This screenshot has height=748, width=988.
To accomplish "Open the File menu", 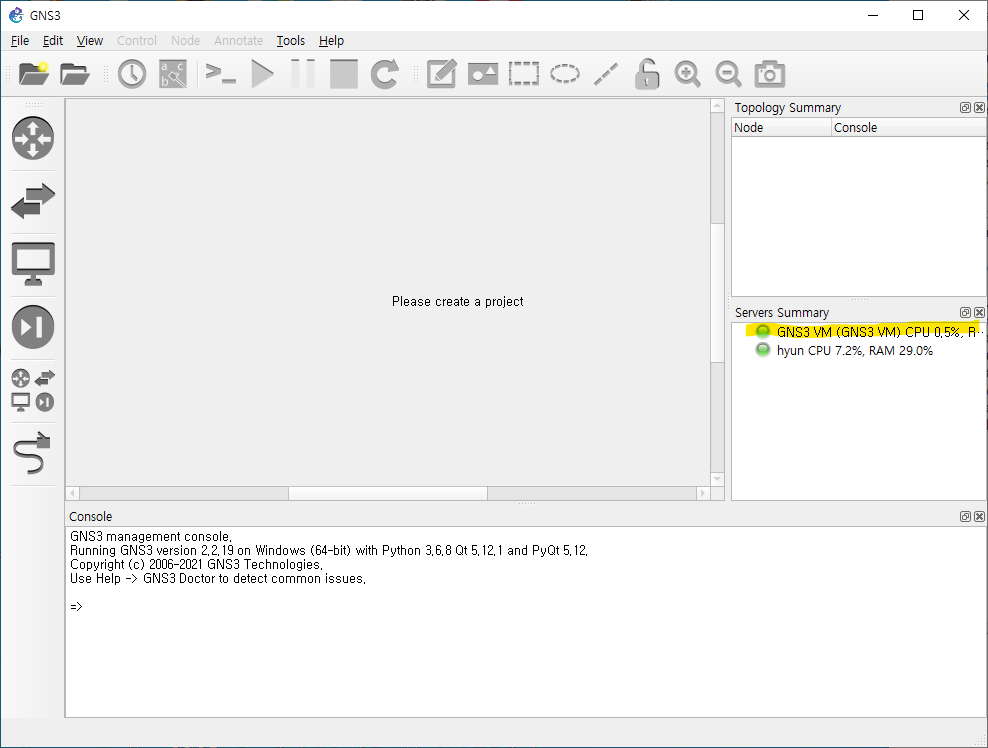I will click(x=20, y=40).
